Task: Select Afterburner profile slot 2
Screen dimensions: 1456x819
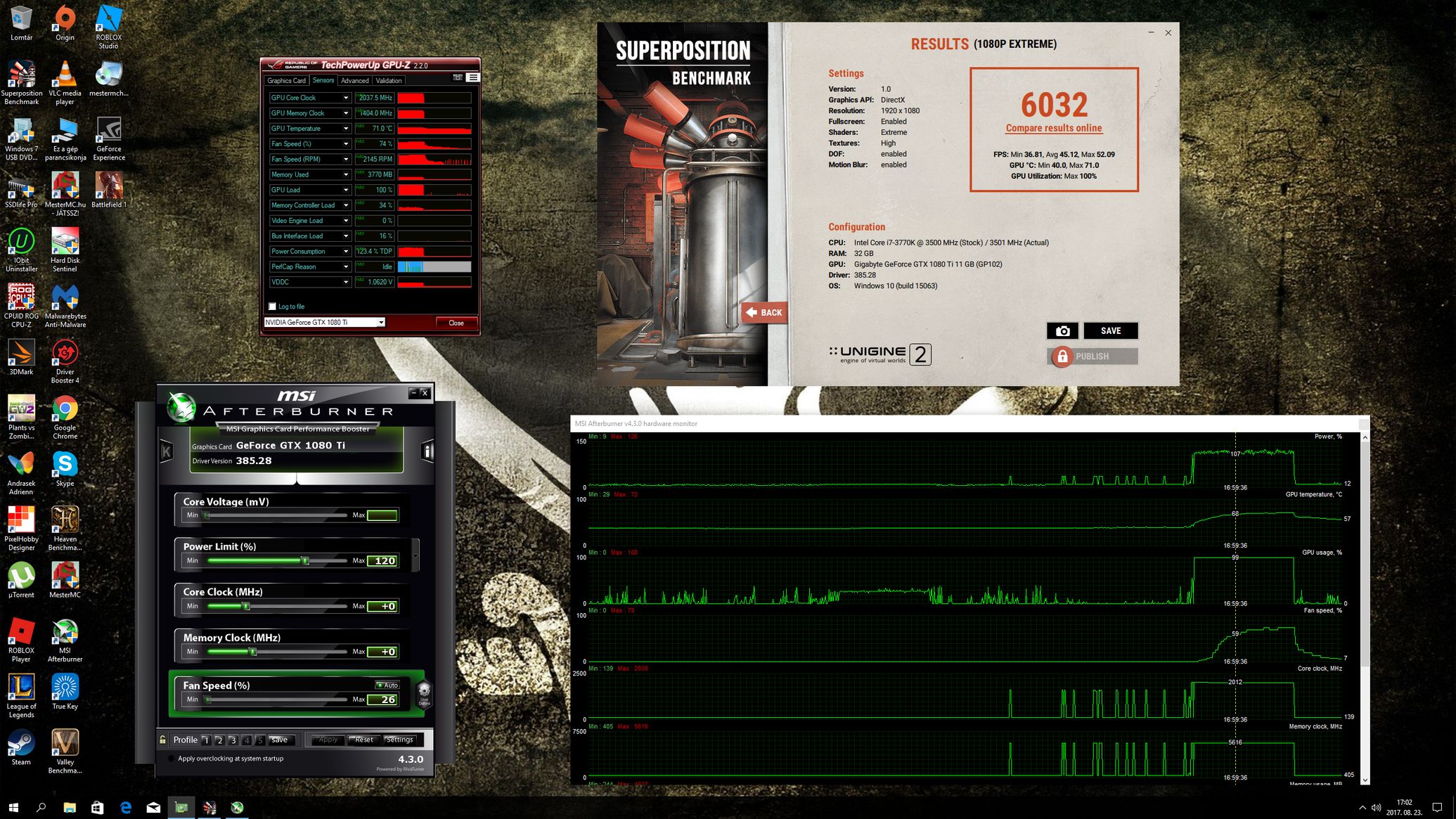Action: point(219,740)
